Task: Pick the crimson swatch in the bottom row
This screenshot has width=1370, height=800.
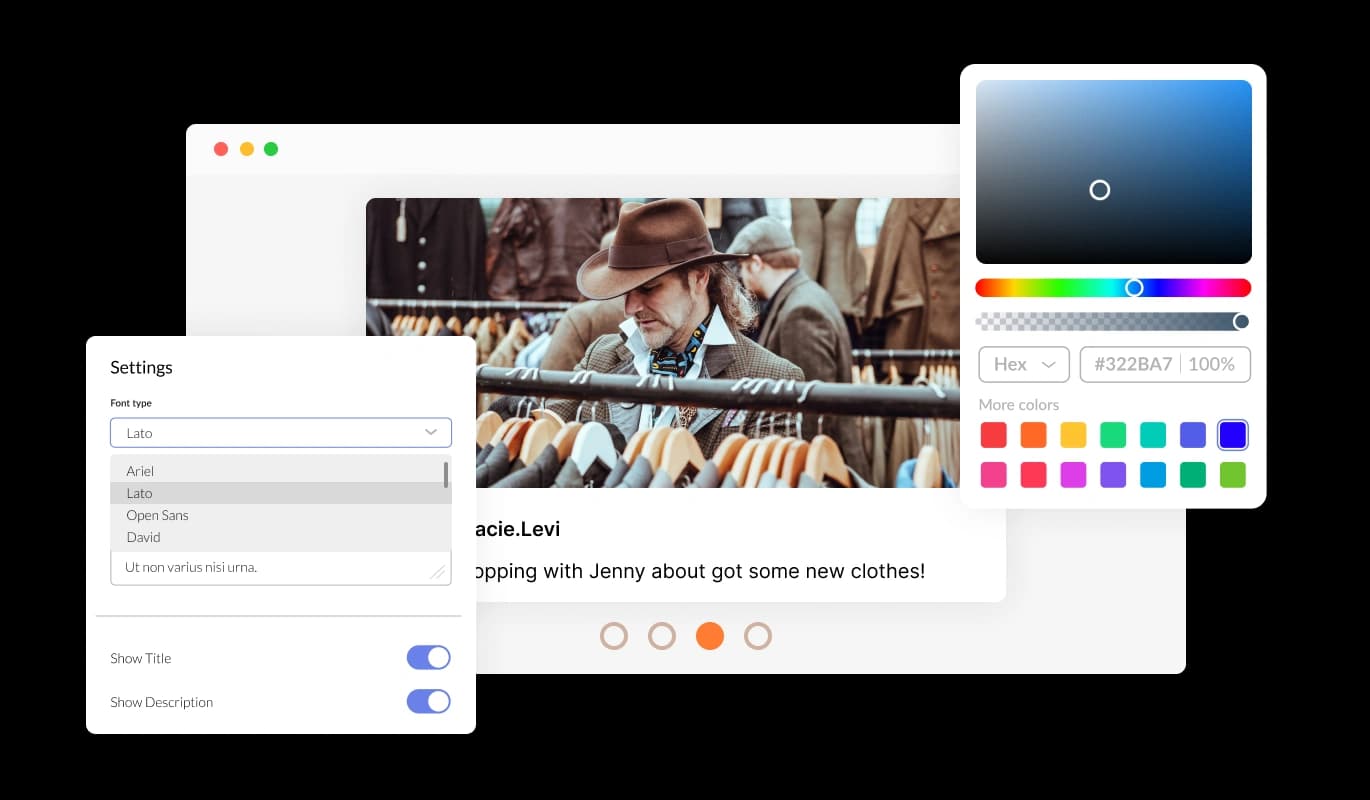Action: coord(1033,475)
